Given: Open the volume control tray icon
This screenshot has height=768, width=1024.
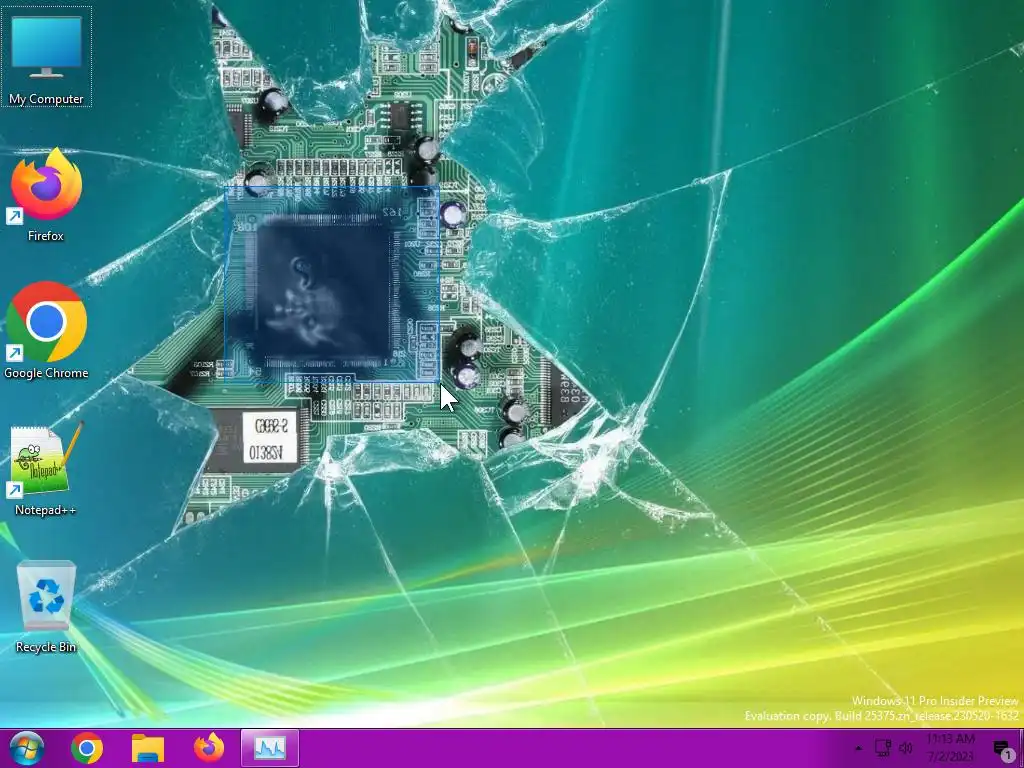Looking at the screenshot, I should pos(906,748).
